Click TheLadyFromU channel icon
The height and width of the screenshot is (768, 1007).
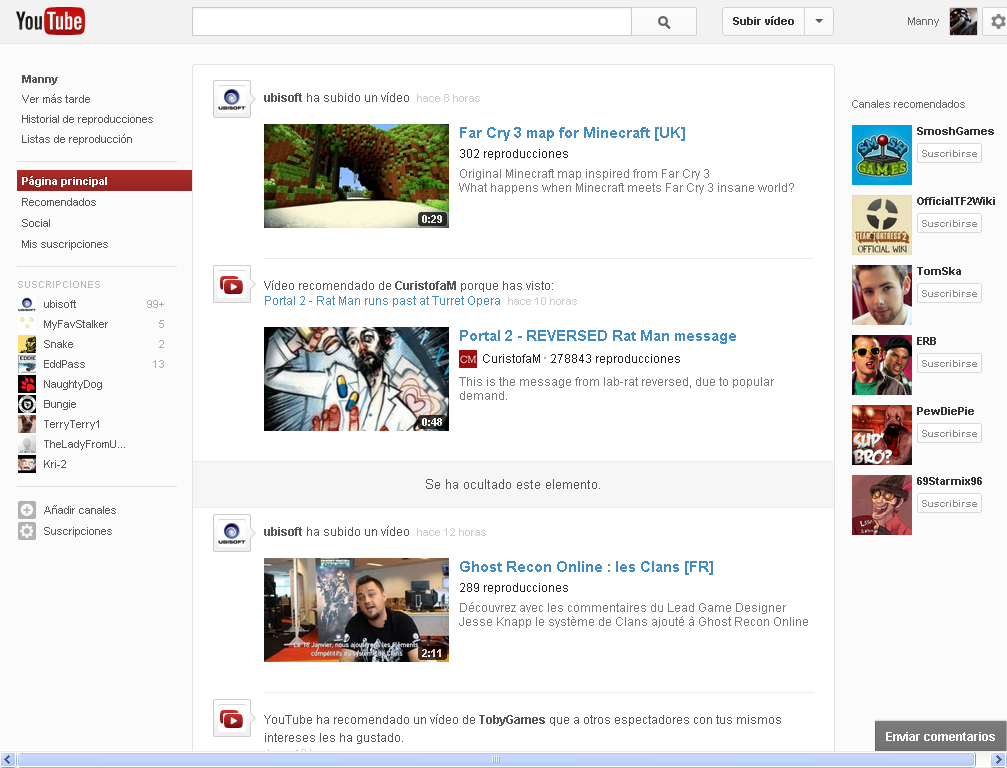point(27,444)
